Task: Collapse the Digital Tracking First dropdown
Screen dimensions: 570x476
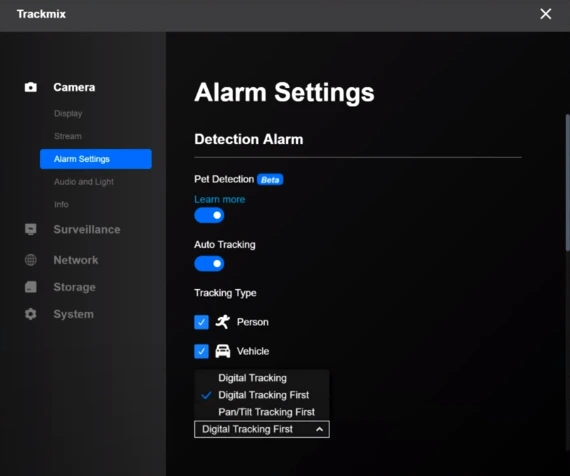Action: [262, 429]
